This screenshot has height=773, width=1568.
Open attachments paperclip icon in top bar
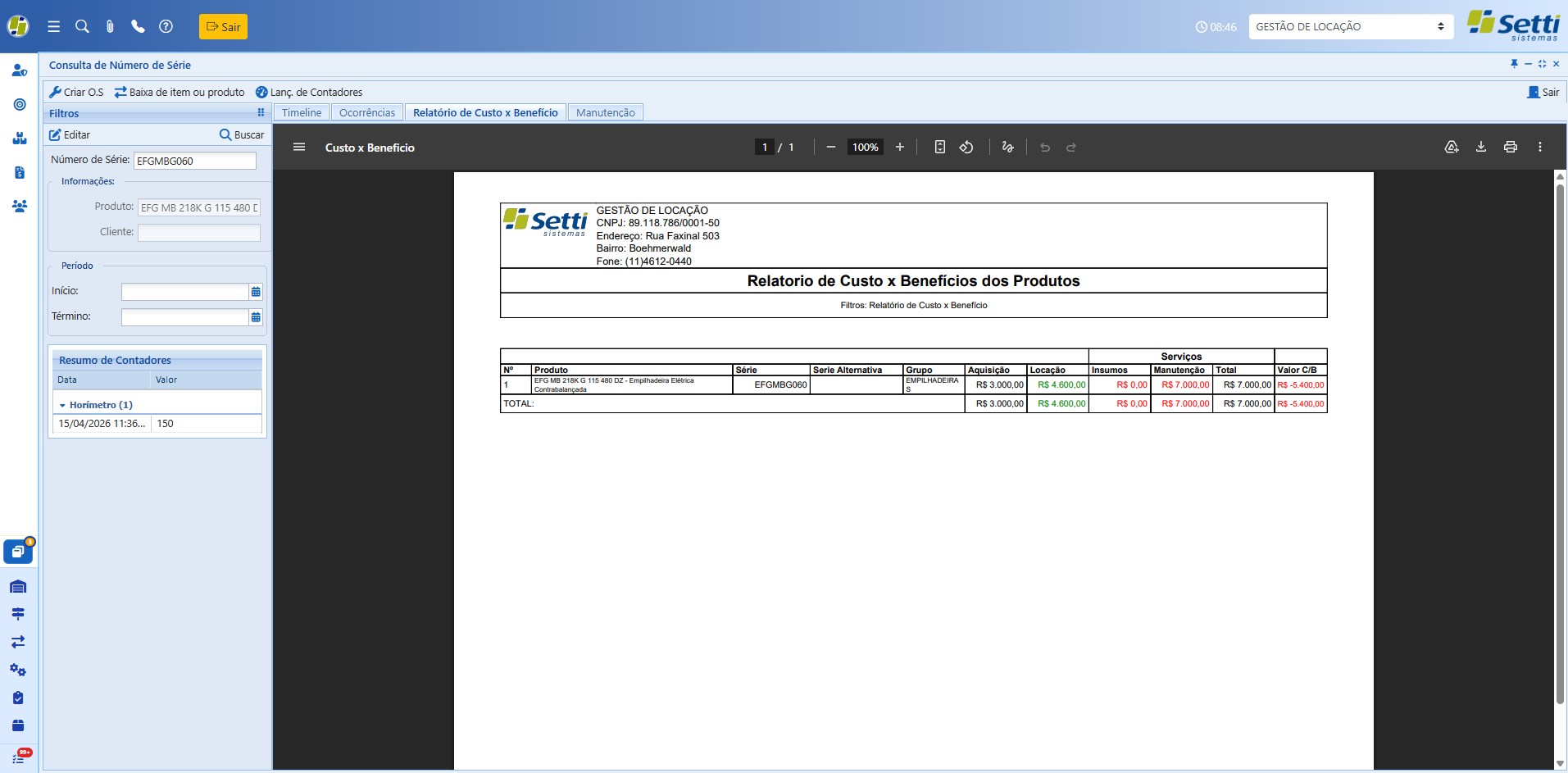[110, 27]
